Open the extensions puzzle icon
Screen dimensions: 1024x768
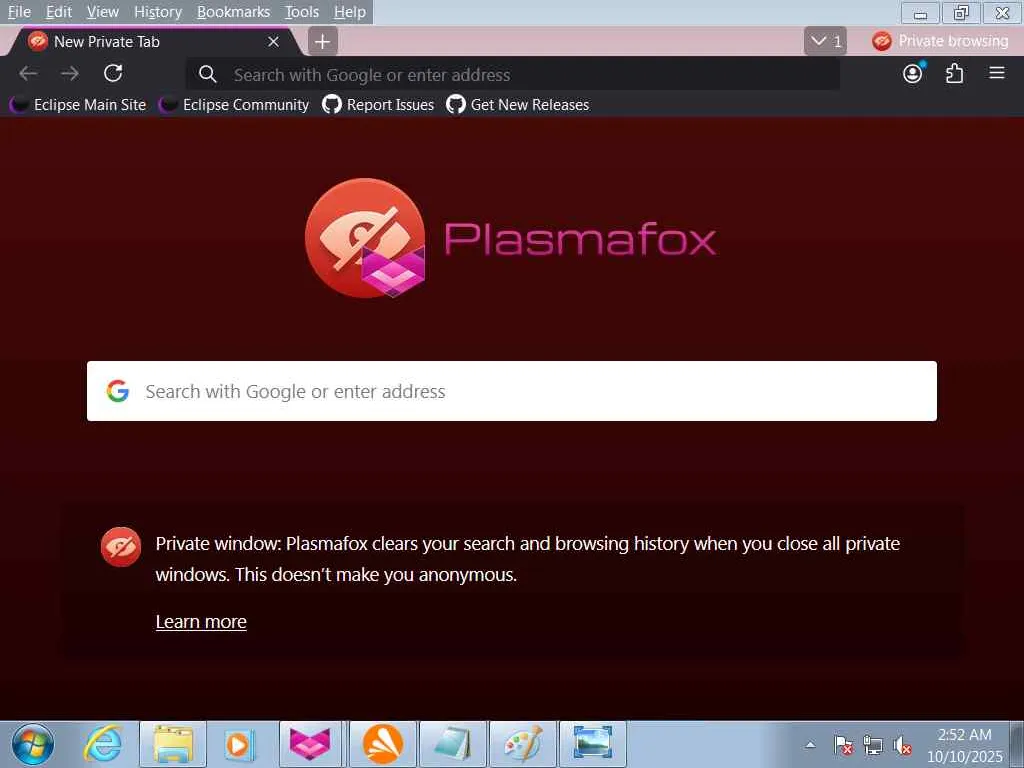point(955,73)
